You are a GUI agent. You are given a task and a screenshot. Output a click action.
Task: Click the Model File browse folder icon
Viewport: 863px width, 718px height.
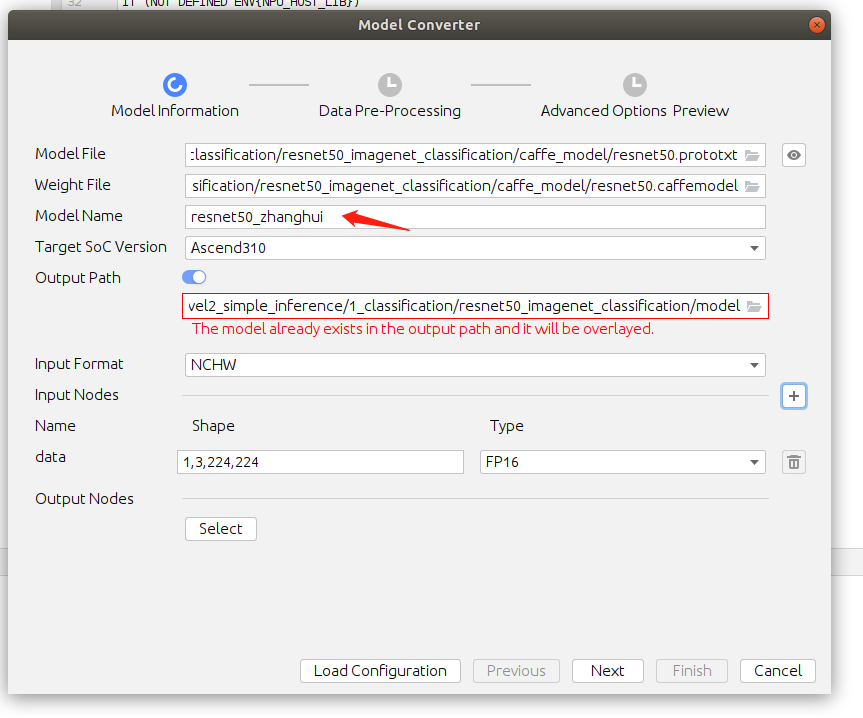pyautogui.click(x=752, y=155)
